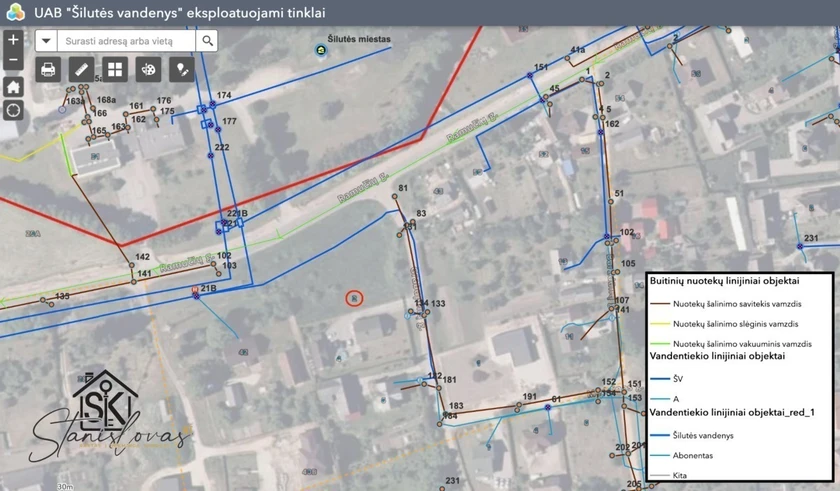Click legend entry 'Nuotekų šalinimo savitekis vamzdis'
This screenshot has width=840, height=491.
coord(737,304)
